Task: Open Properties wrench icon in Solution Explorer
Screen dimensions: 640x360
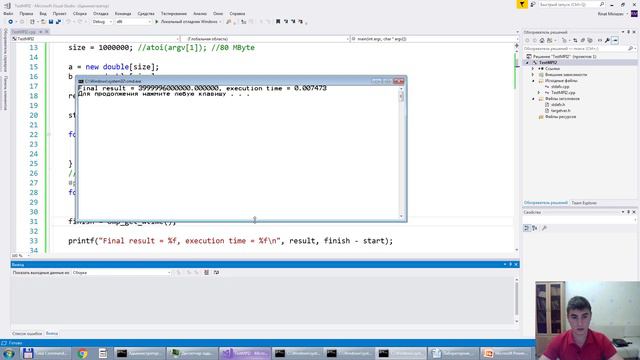Action: point(607,40)
